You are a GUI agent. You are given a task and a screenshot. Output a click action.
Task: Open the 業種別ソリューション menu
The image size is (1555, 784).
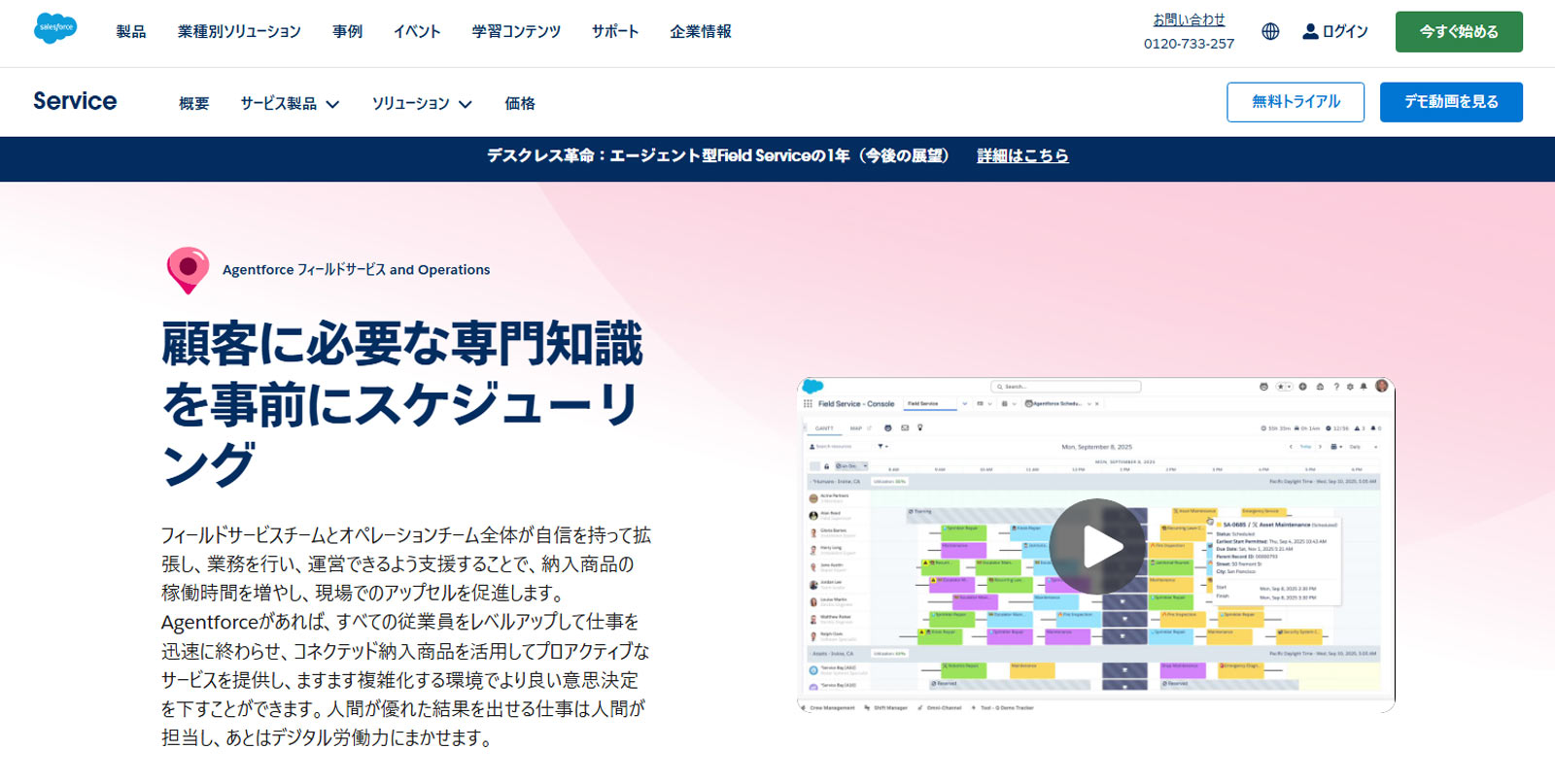239,31
